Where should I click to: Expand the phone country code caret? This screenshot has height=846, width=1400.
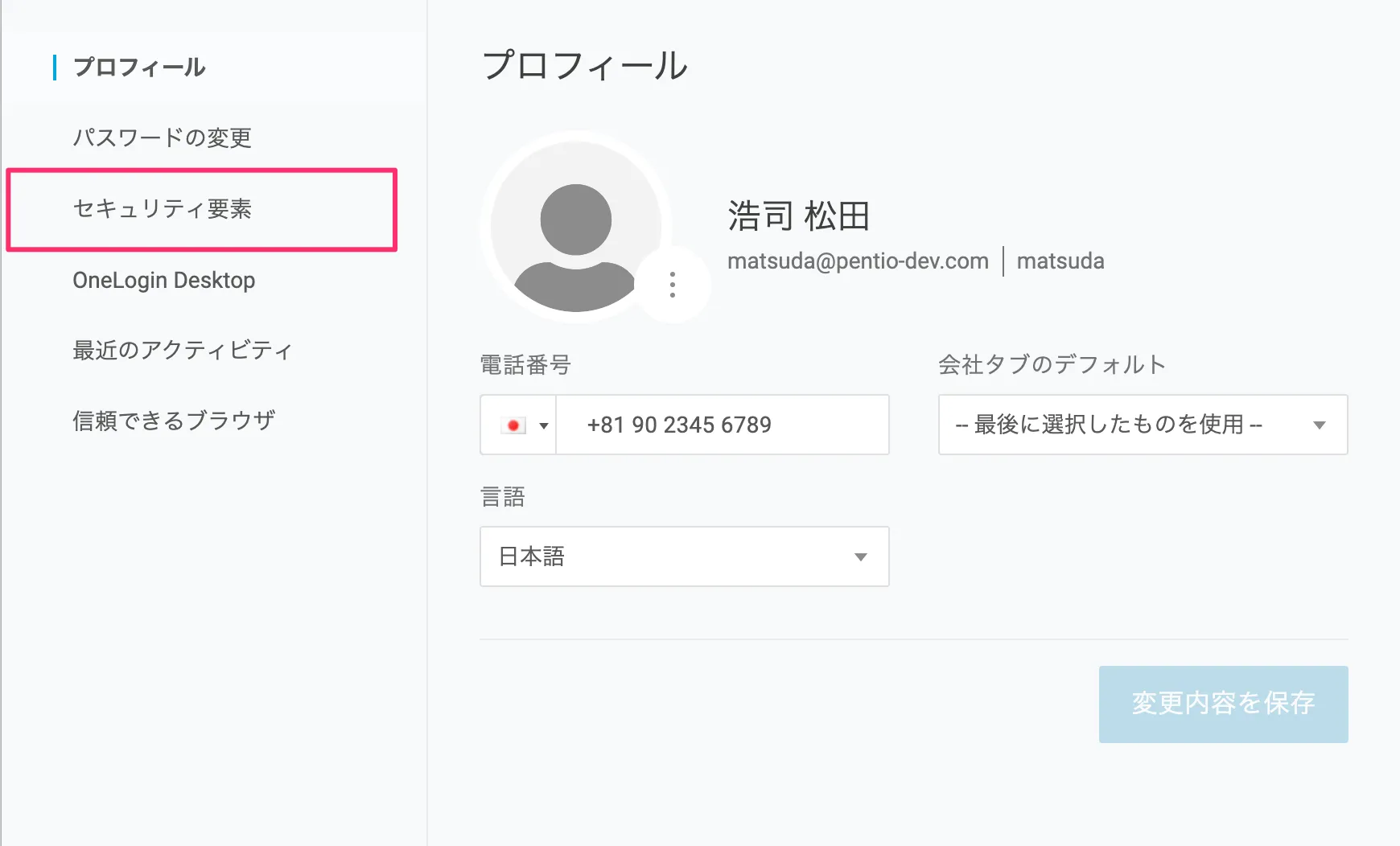[x=544, y=425]
